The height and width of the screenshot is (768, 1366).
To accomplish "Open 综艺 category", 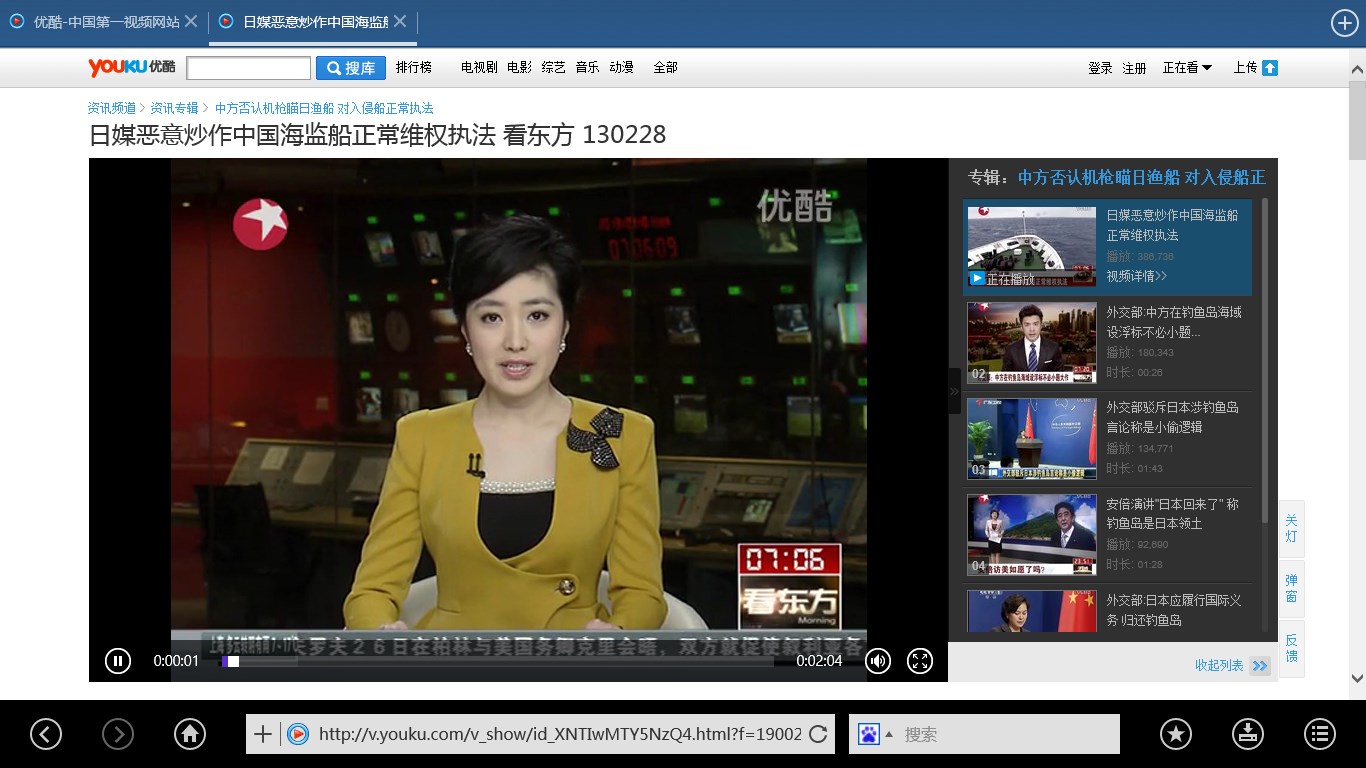I will coord(553,68).
